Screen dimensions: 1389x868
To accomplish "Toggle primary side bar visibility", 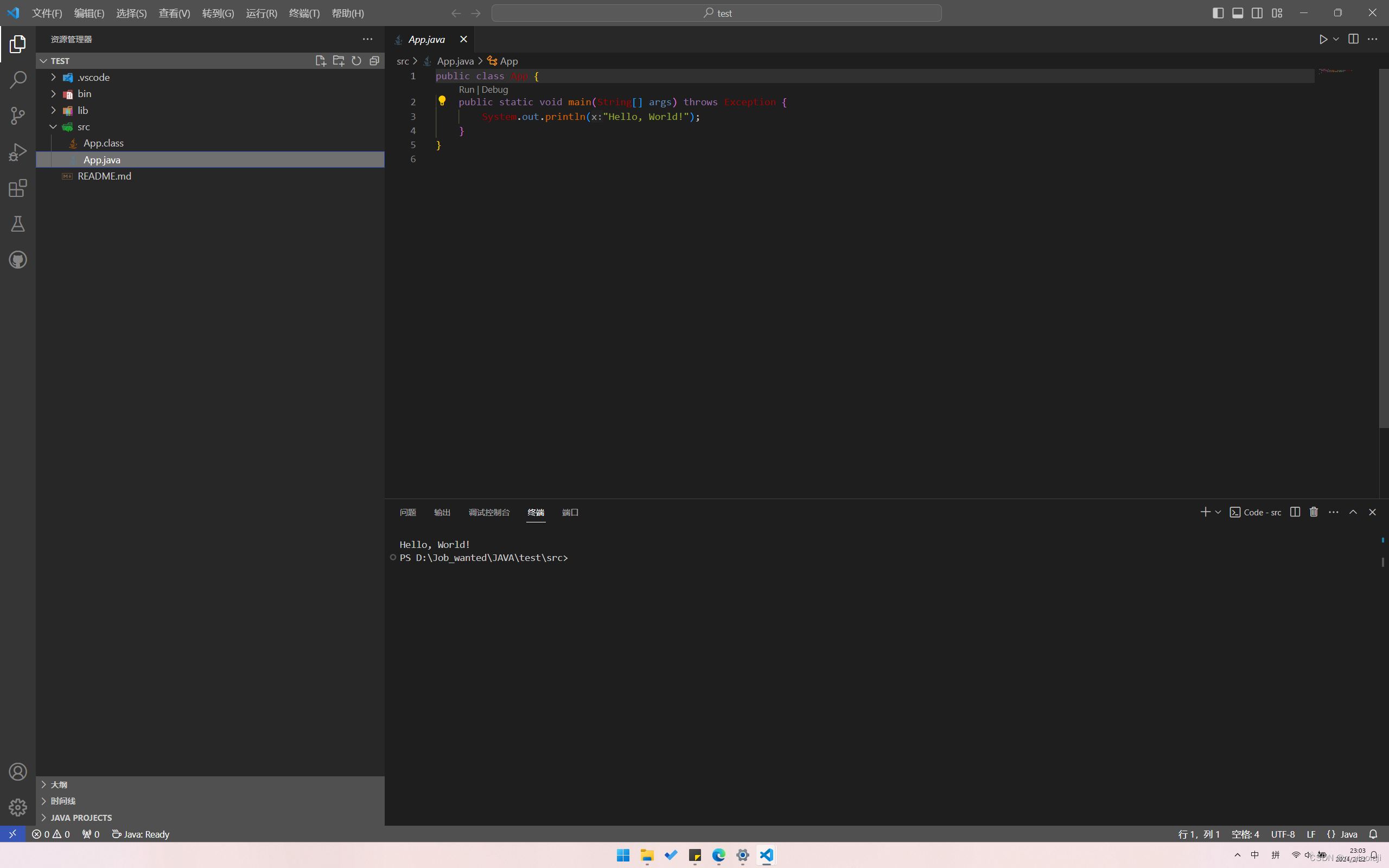I will 1218,12.
